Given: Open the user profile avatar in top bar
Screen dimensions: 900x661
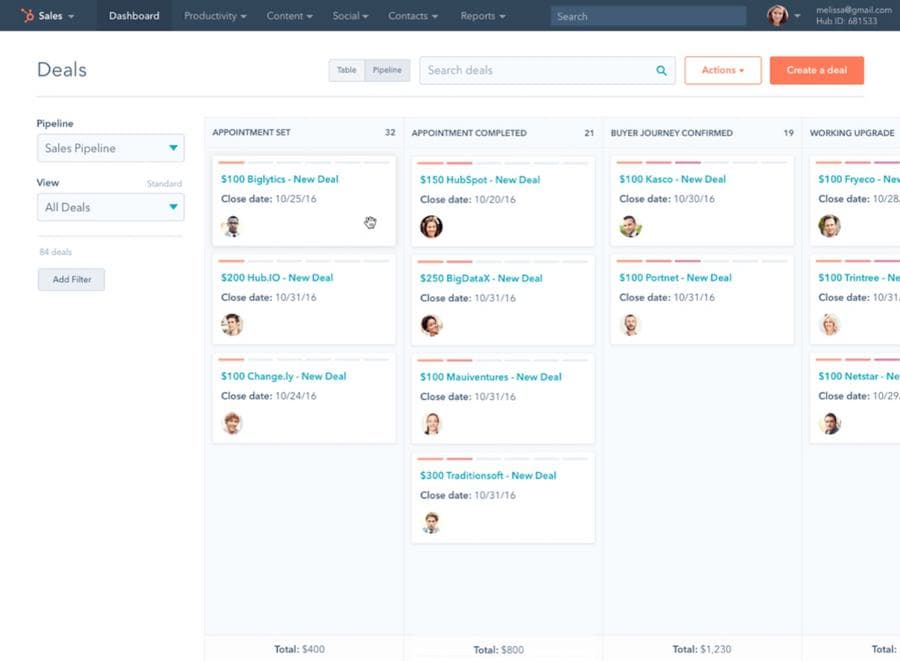Looking at the screenshot, I should pyautogui.click(x=777, y=15).
